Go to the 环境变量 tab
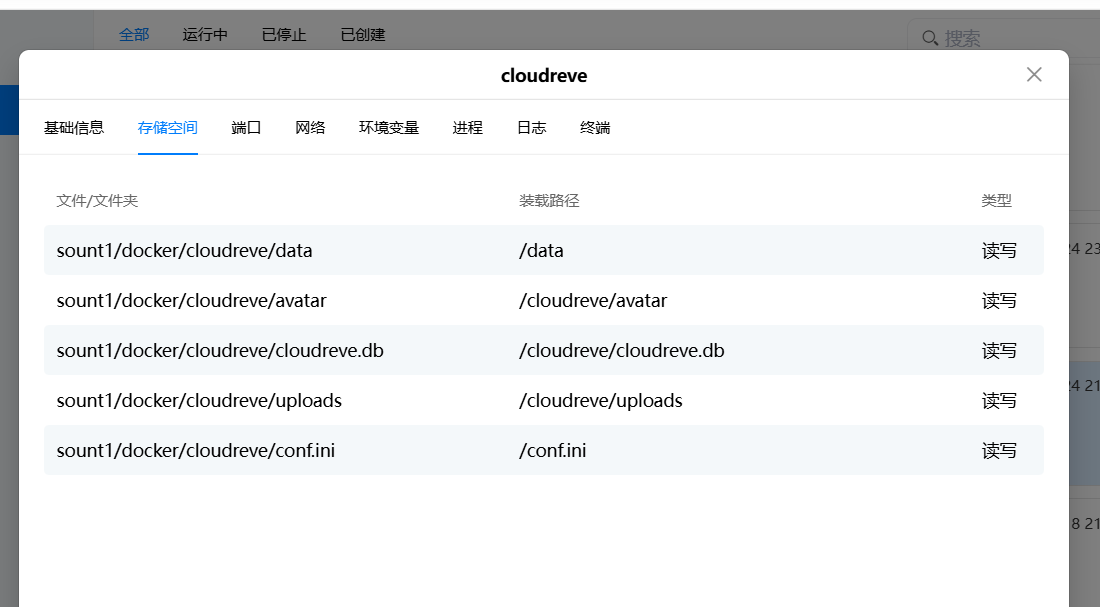This screenshot has height=607, width=1100. 389,128
